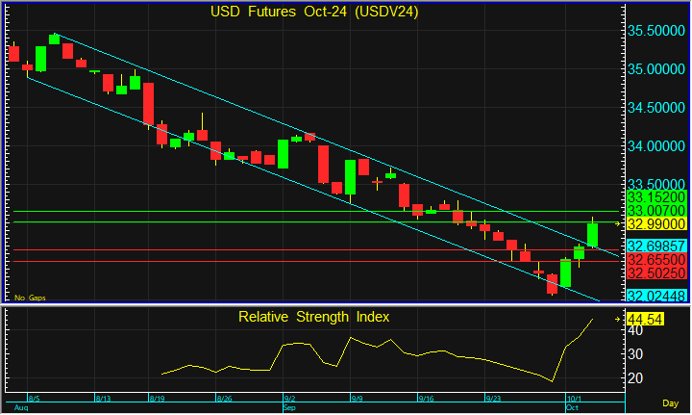Click the cyan 32.69857 channel price label
This screenshot has width=692, height=415.
coord(656,246)
